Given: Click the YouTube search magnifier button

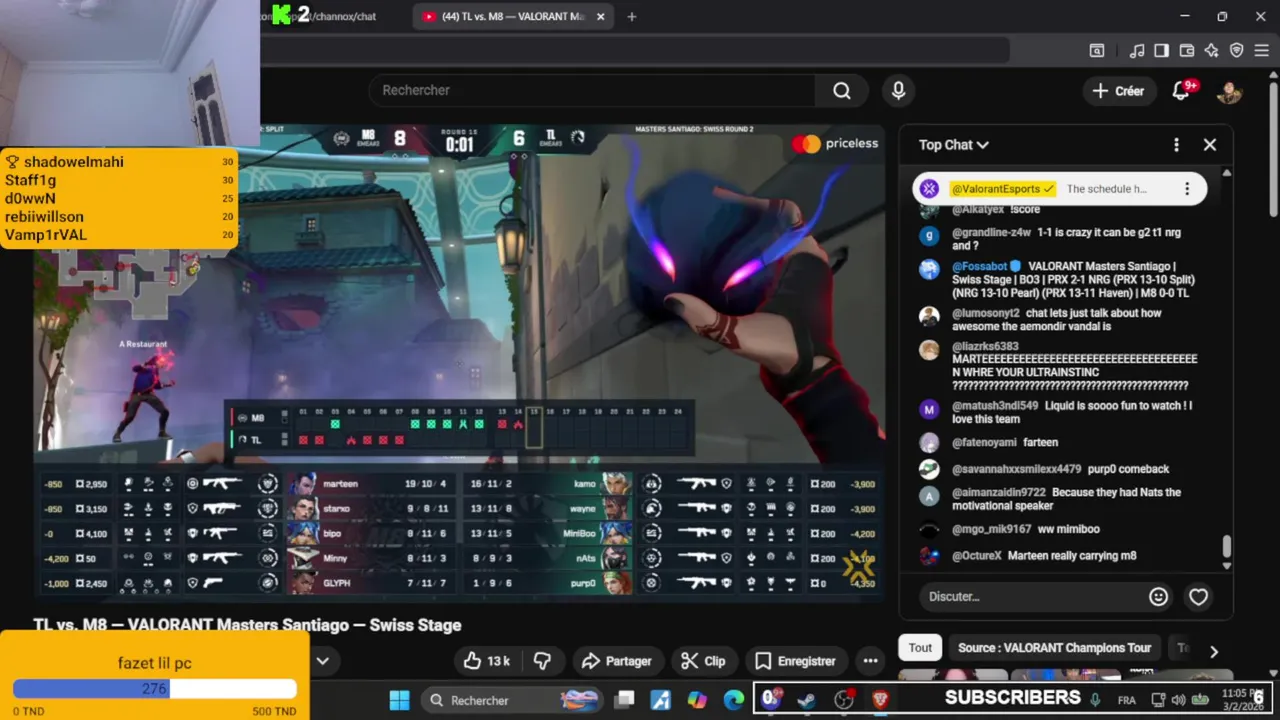Looking at the screenshot, I should 842,91.
